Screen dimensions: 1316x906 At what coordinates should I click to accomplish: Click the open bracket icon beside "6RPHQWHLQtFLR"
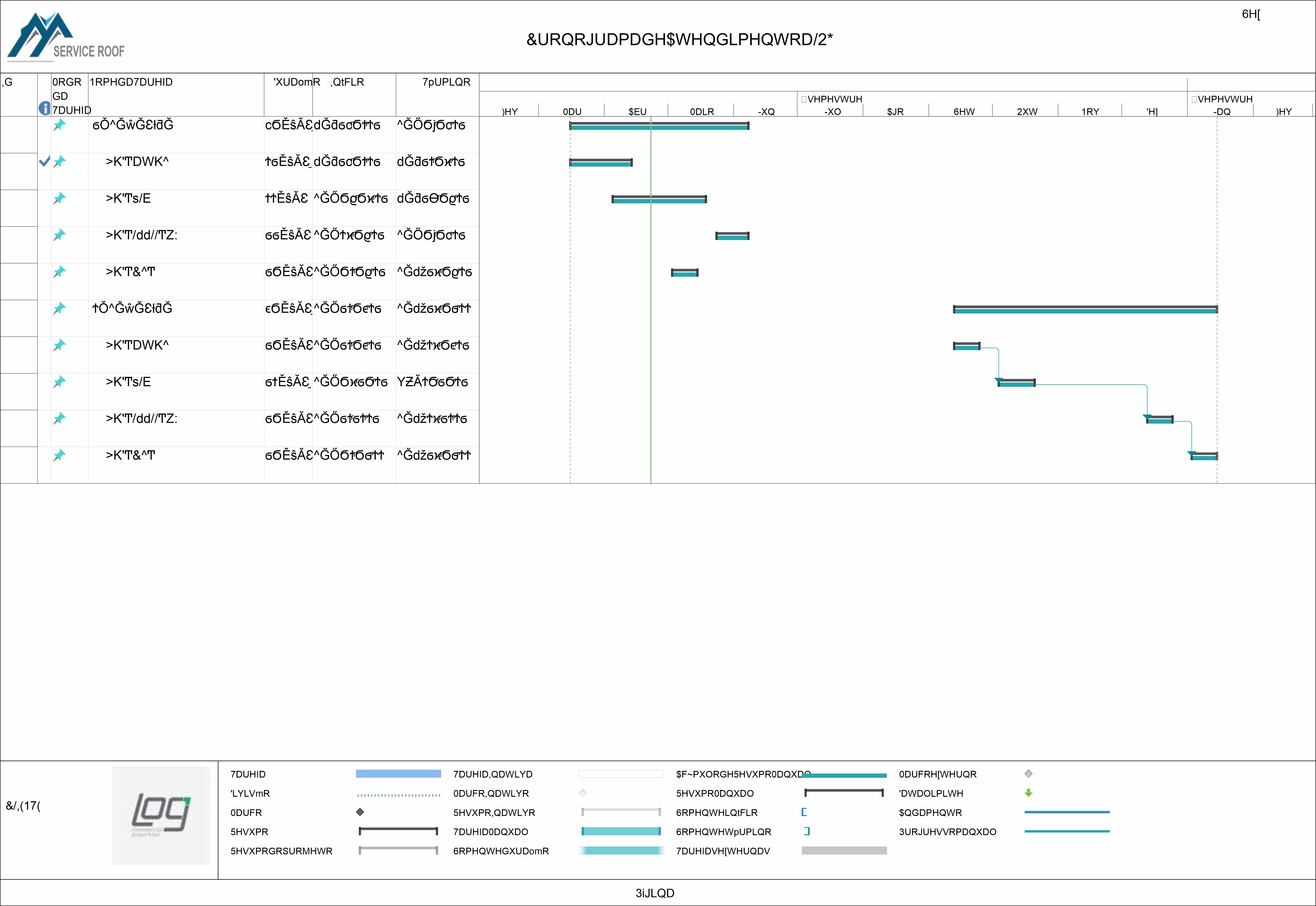click(804, 812)
